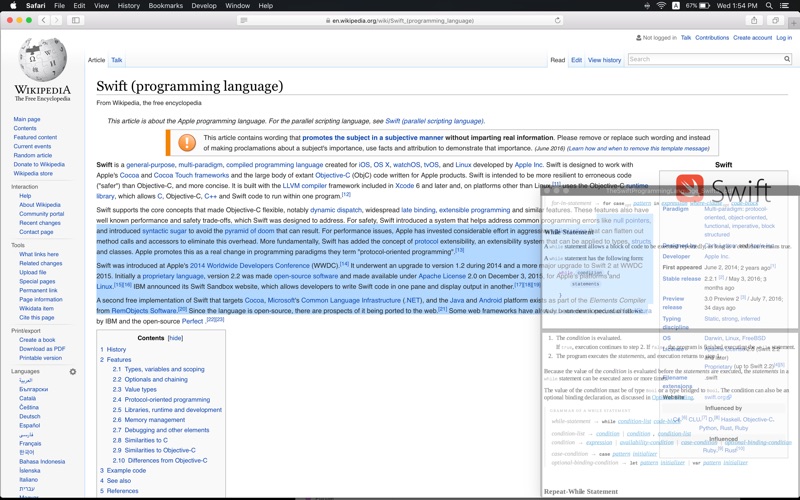
Task: Click the LLVM compiler link
Action: tap(305, 186)
